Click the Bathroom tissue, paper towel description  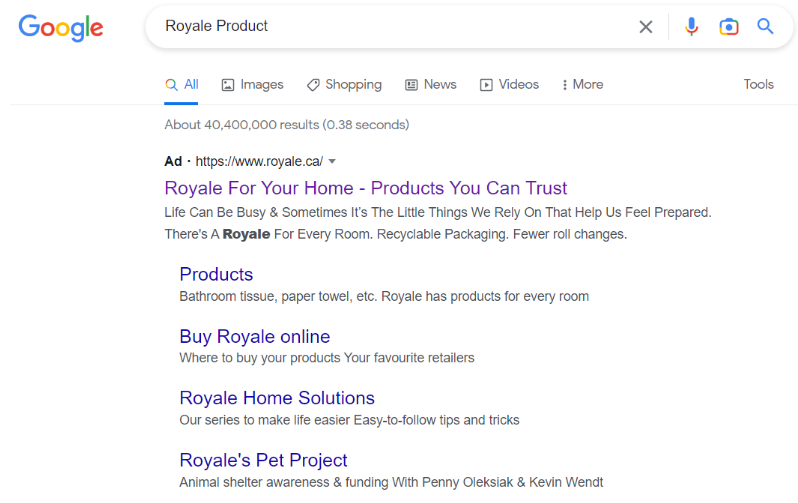384,296
